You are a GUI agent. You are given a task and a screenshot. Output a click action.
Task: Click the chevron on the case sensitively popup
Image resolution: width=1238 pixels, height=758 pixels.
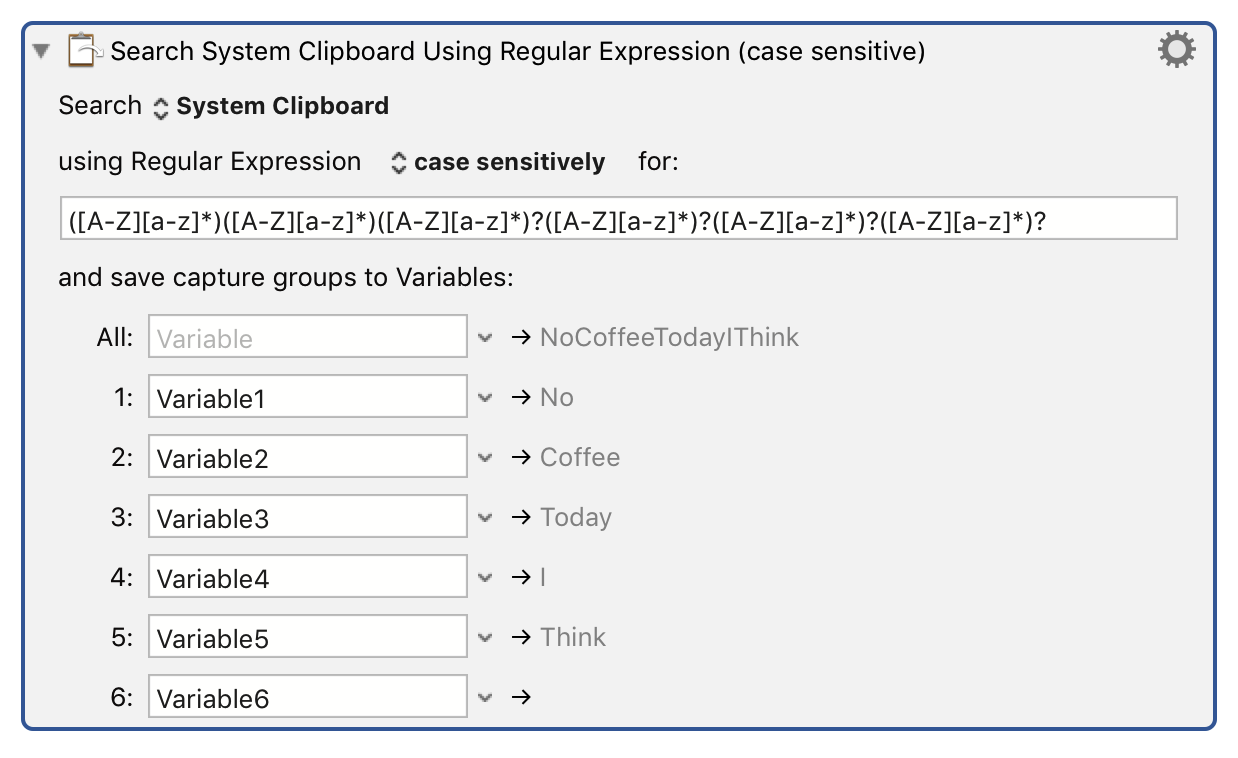(x=398, y=161)
